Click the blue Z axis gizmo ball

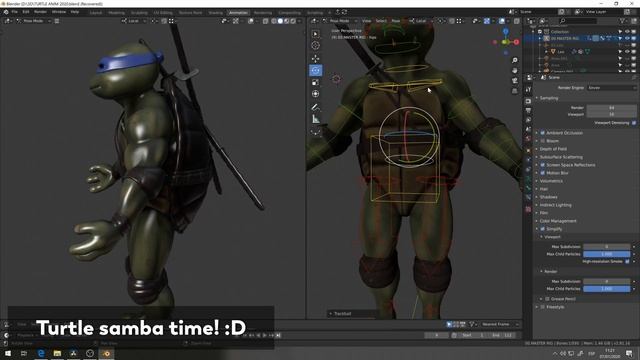[506, 31]
